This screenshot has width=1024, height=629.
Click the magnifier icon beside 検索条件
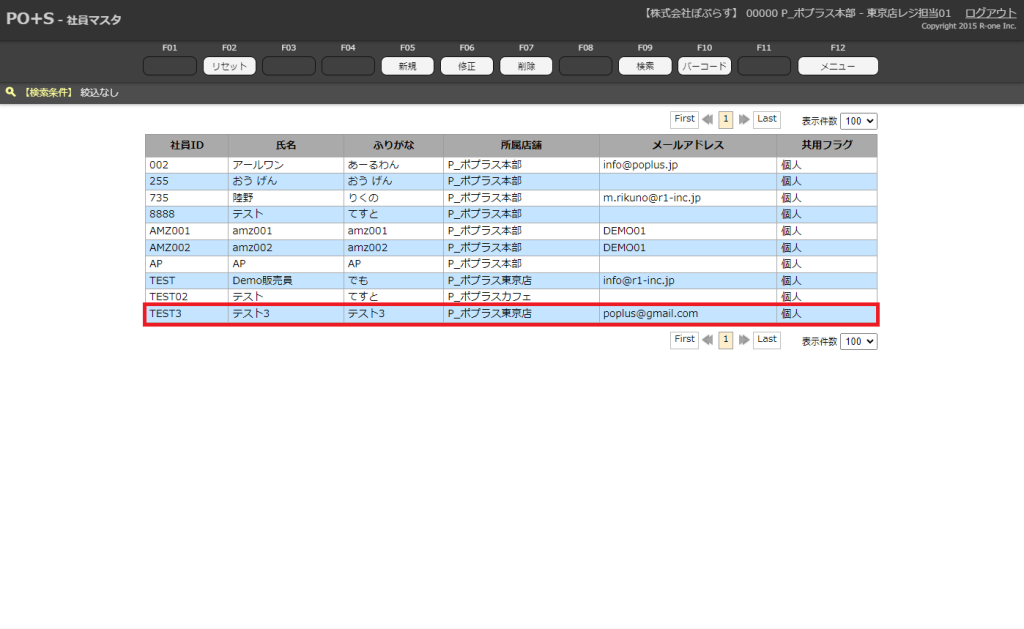point(10,92)
